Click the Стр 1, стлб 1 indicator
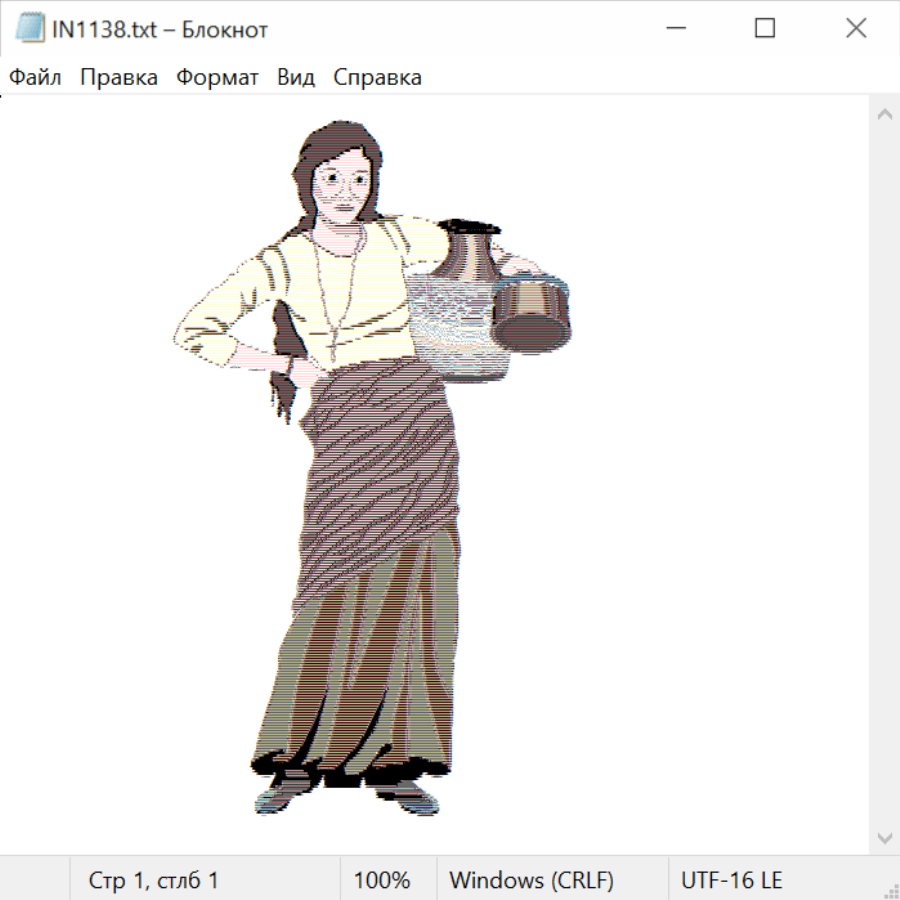 click(x=153, y=880)
